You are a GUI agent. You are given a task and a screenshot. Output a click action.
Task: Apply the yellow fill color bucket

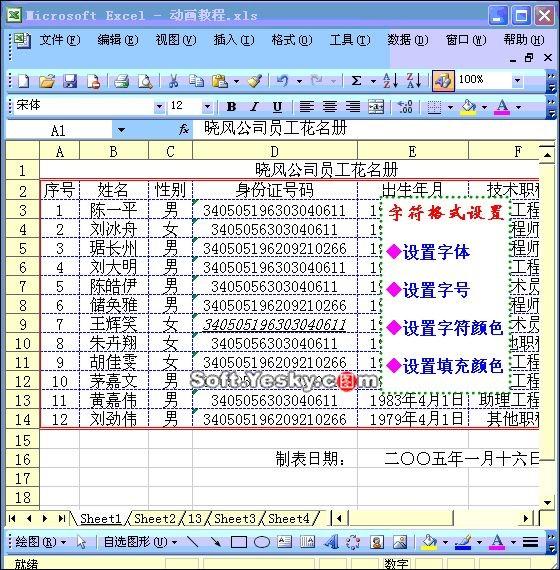pos(468,107)
